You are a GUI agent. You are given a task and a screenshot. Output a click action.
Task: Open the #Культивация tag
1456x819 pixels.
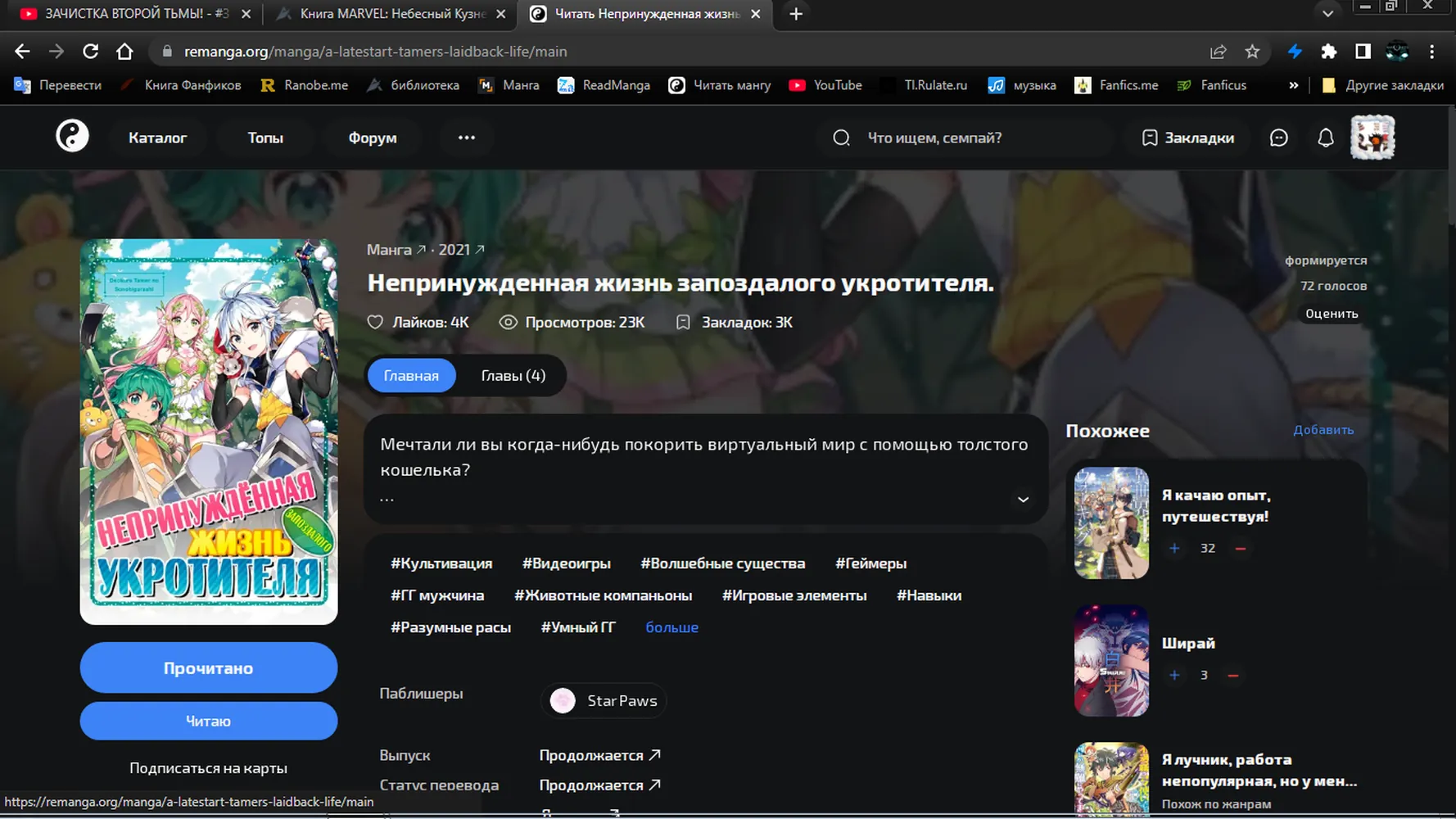click(x=441, y=563)
